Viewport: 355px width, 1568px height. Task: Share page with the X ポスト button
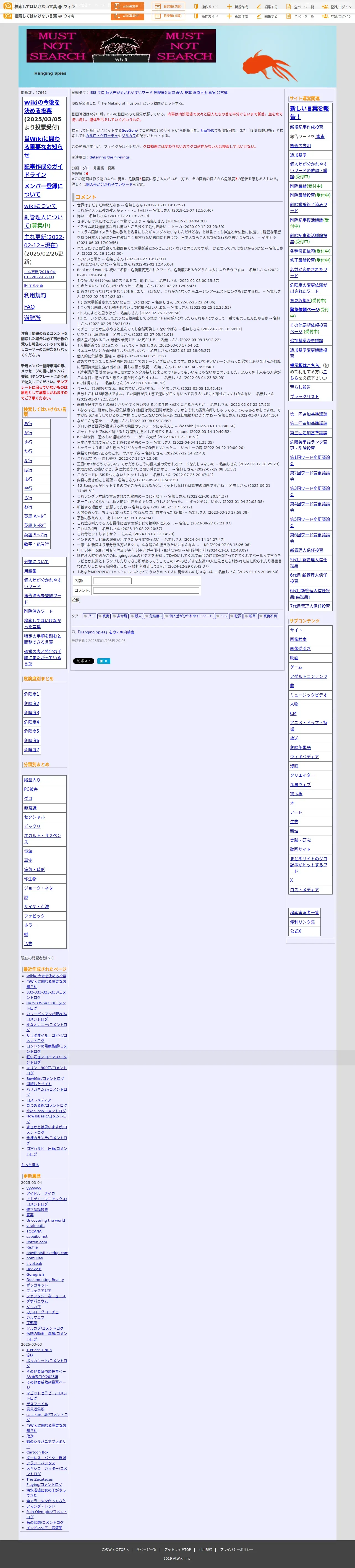(83, 661)
